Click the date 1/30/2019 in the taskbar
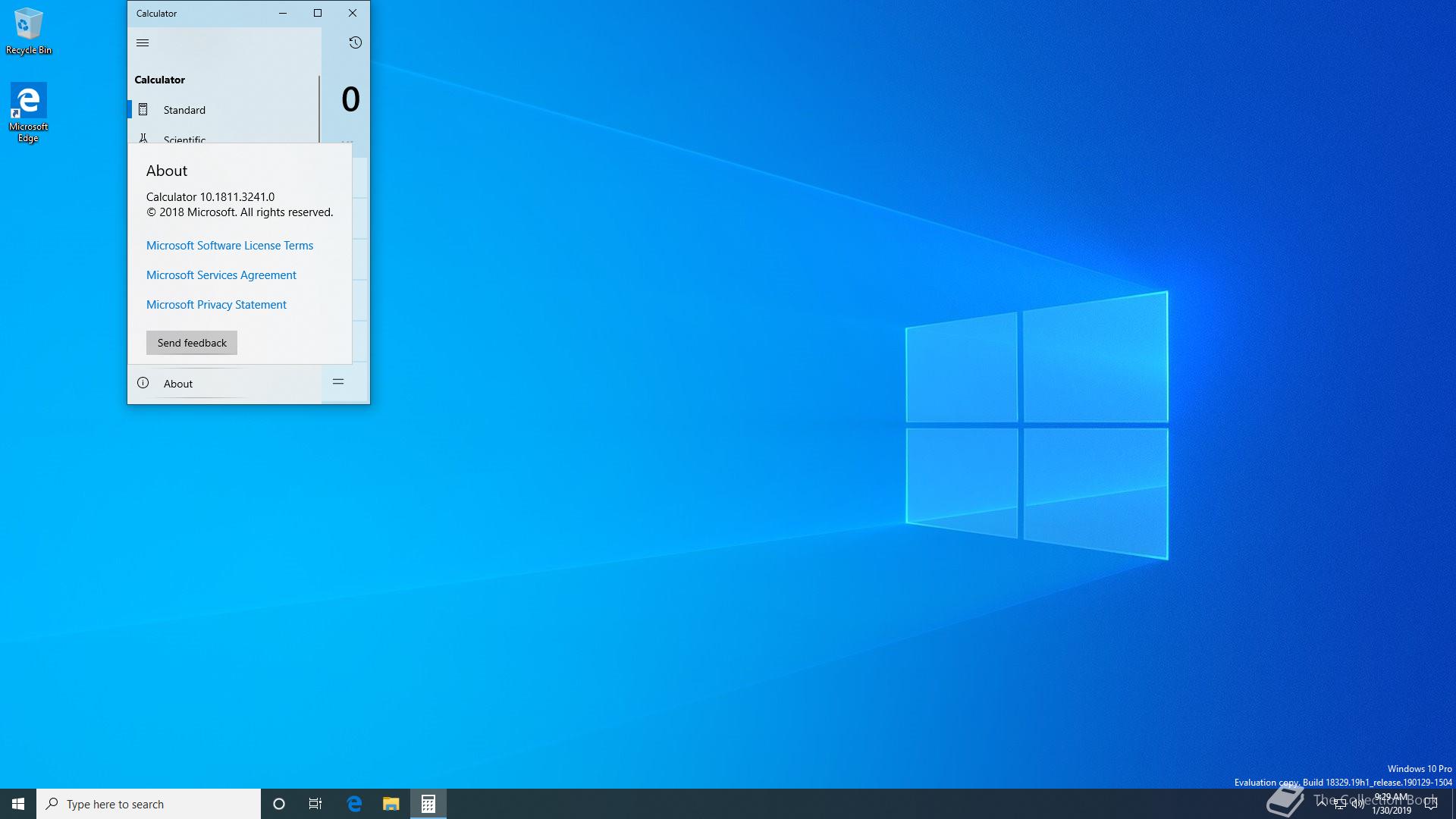Viewport: 1456px width, 819px height. point(1392,811)
